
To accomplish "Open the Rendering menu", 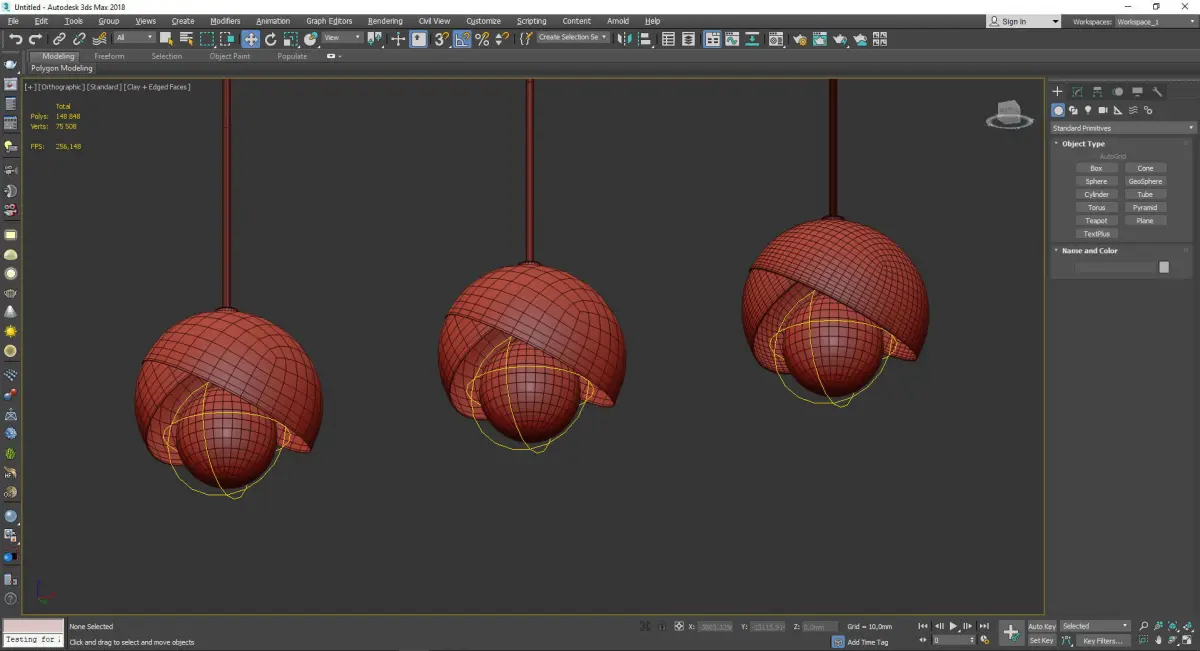I will click(x=385, y=21).
